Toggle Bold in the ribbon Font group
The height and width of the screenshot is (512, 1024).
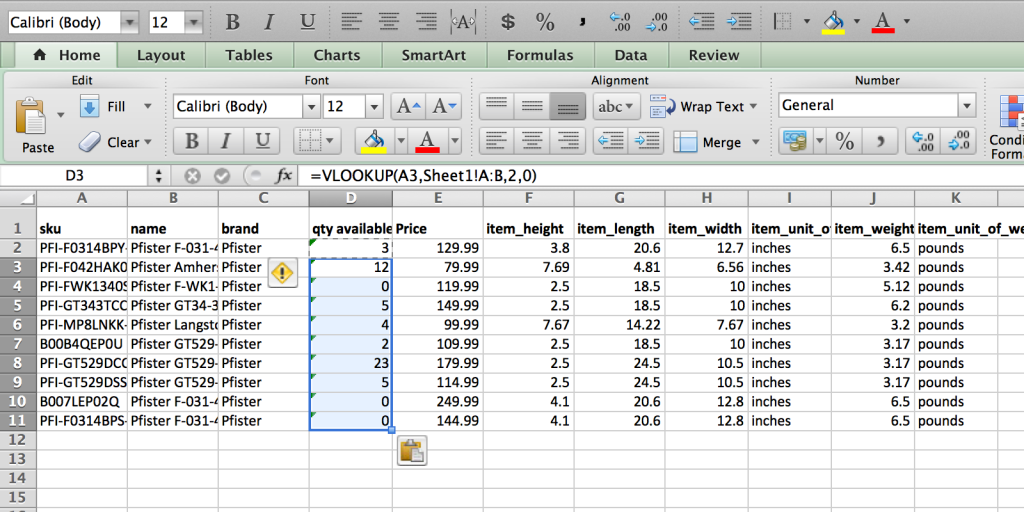pyautogui.click(x=191, y=141)
